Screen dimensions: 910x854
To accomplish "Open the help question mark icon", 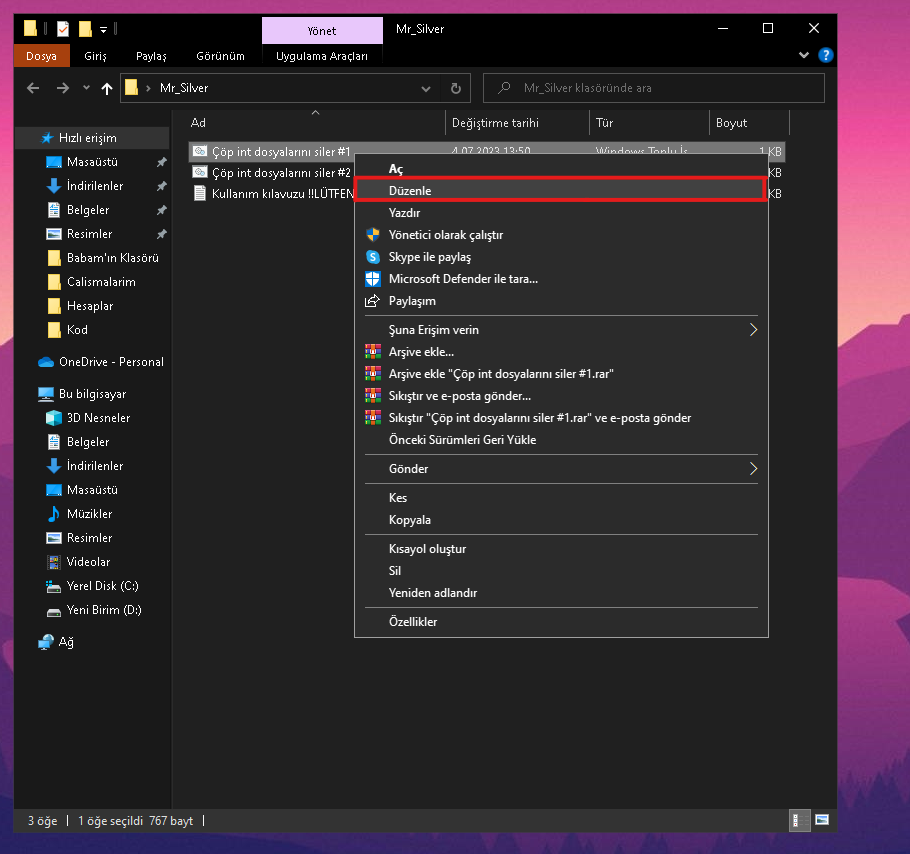I will coord(825,55).
